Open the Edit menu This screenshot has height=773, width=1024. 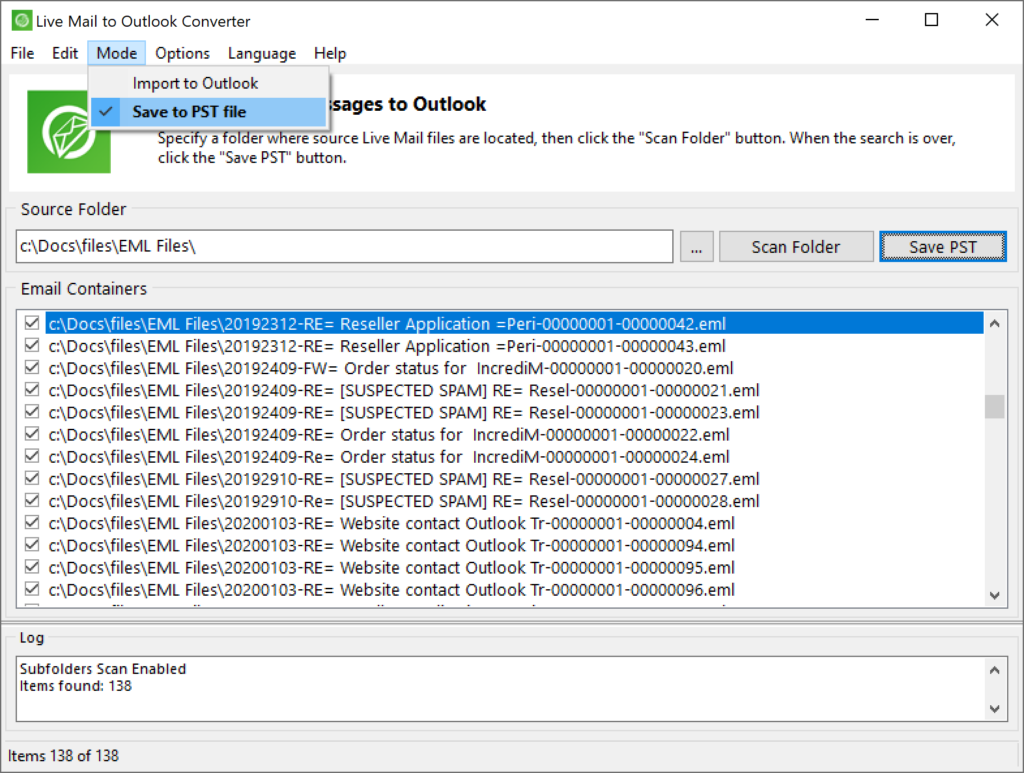pyautogui.click(x=64, y=53)
